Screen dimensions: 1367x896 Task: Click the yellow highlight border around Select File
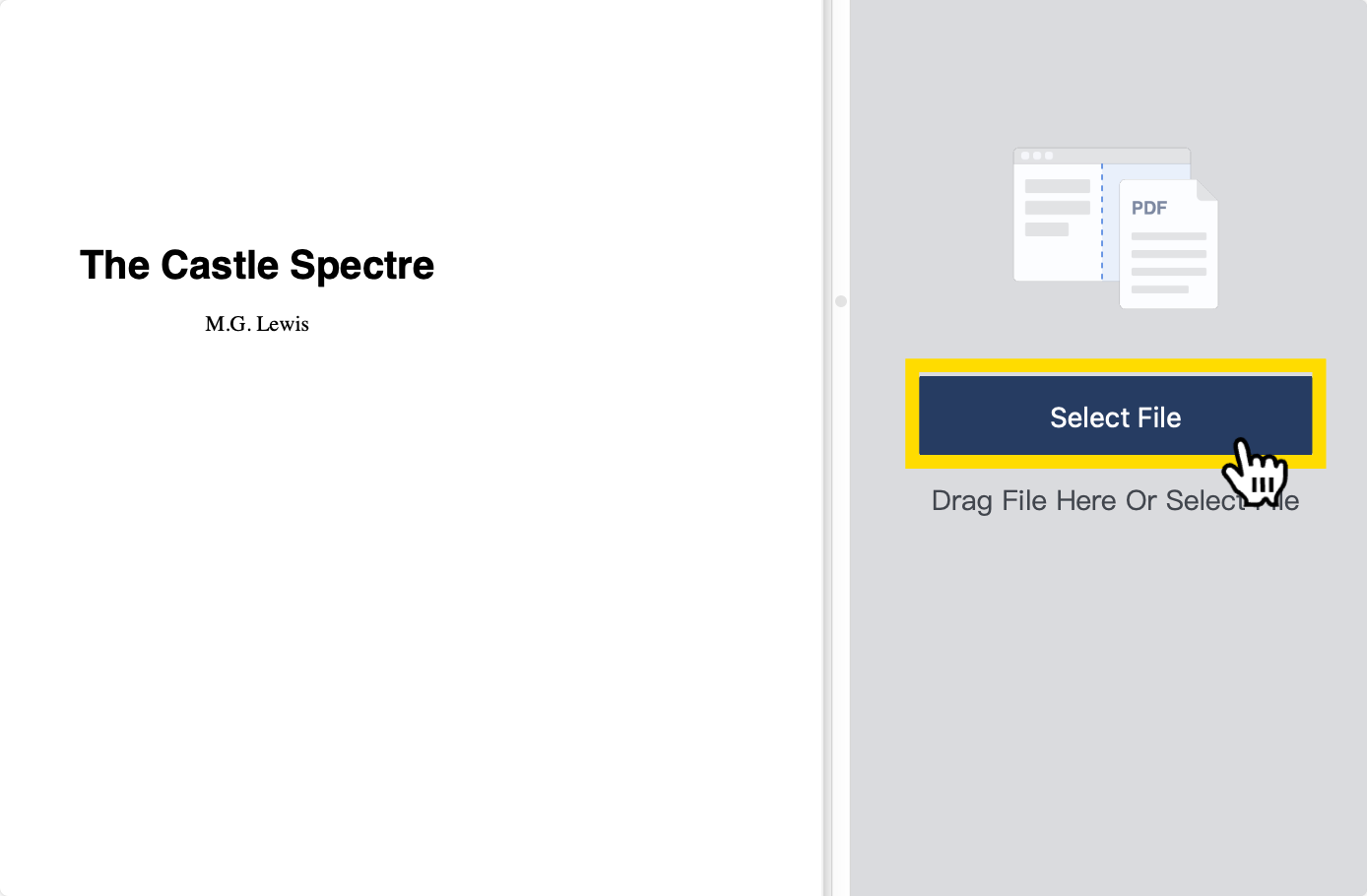1116,365
